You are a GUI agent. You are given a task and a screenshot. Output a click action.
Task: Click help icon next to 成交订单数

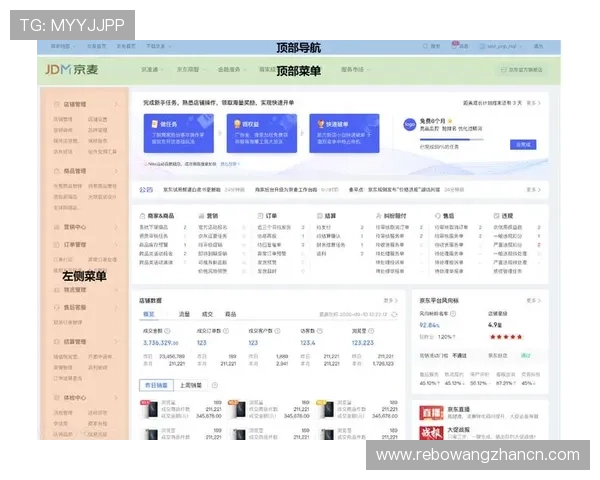pyautogui.click(x=226, y=331)
